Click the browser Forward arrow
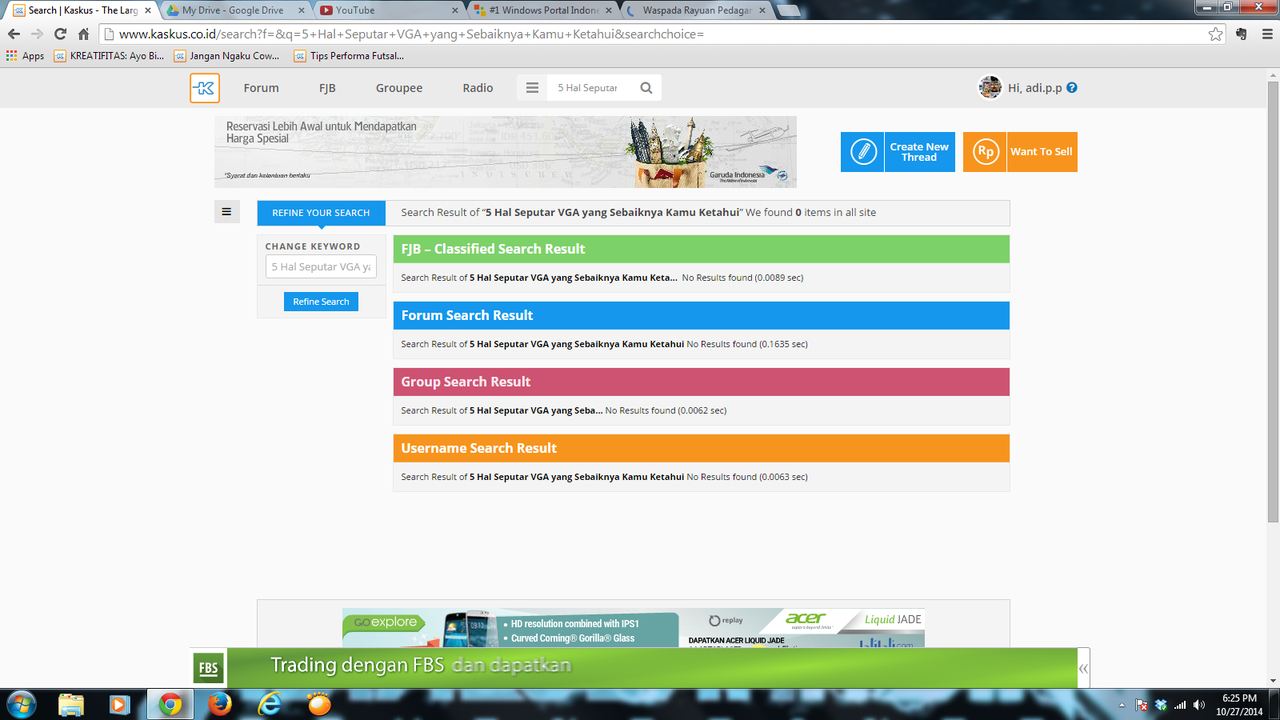Screen dimensions: 1280x720 click(x=37, y=34)
